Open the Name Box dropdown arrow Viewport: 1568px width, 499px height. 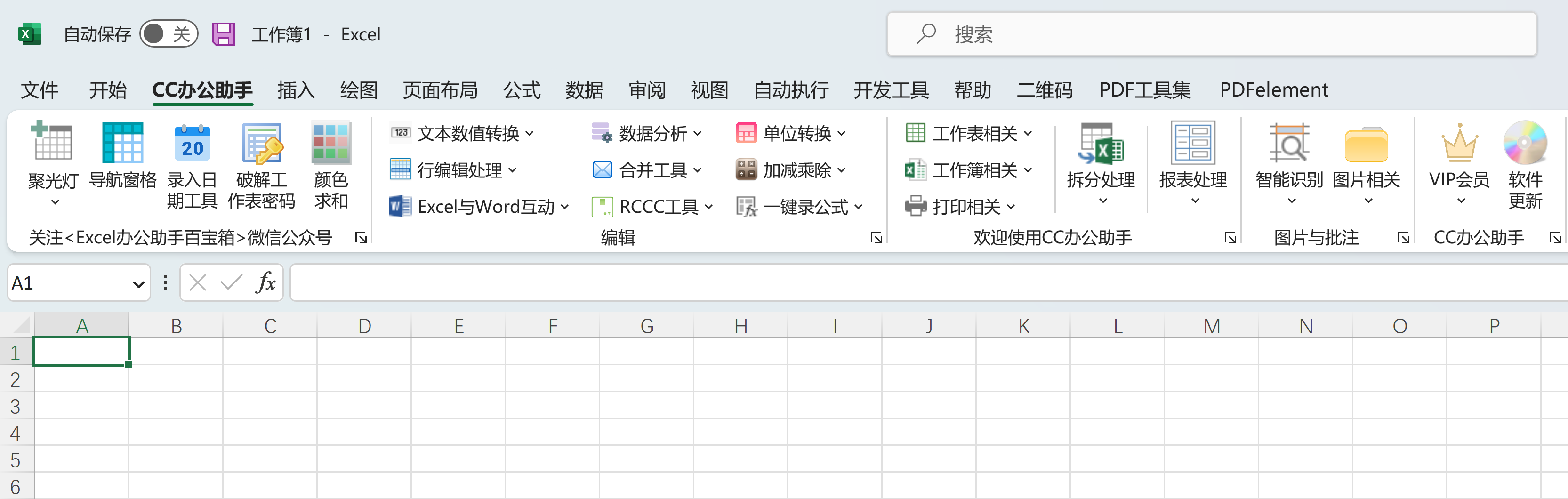coord(139,283)
